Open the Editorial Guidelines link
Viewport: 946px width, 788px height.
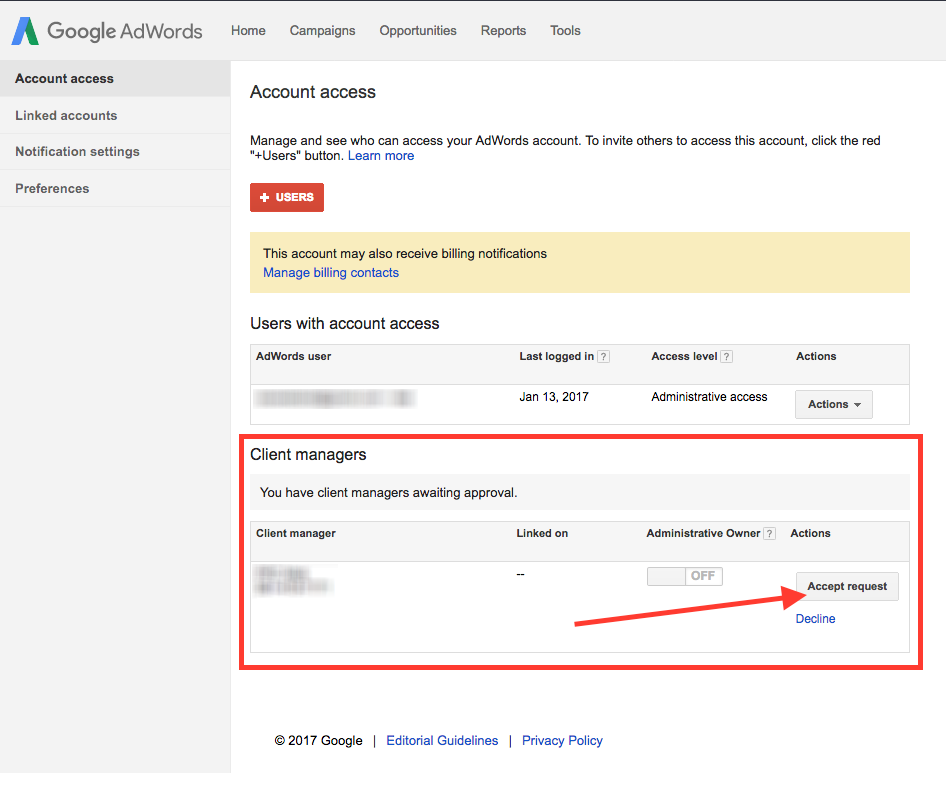[x=442, y=740]
